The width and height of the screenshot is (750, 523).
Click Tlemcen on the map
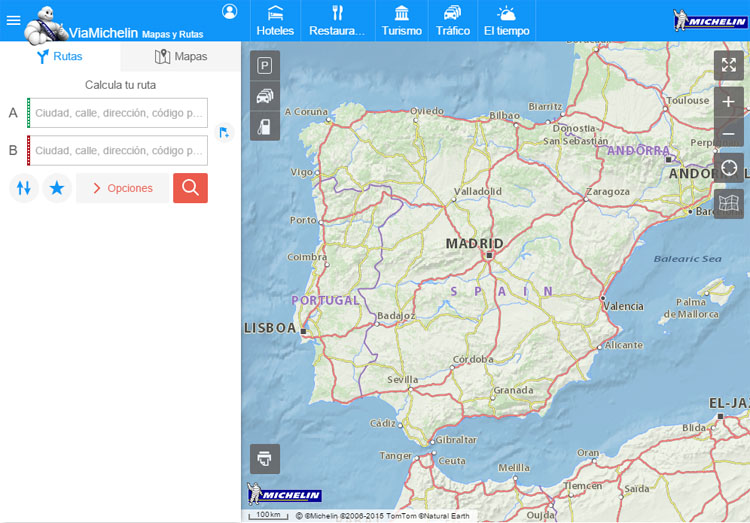point(582,486)
